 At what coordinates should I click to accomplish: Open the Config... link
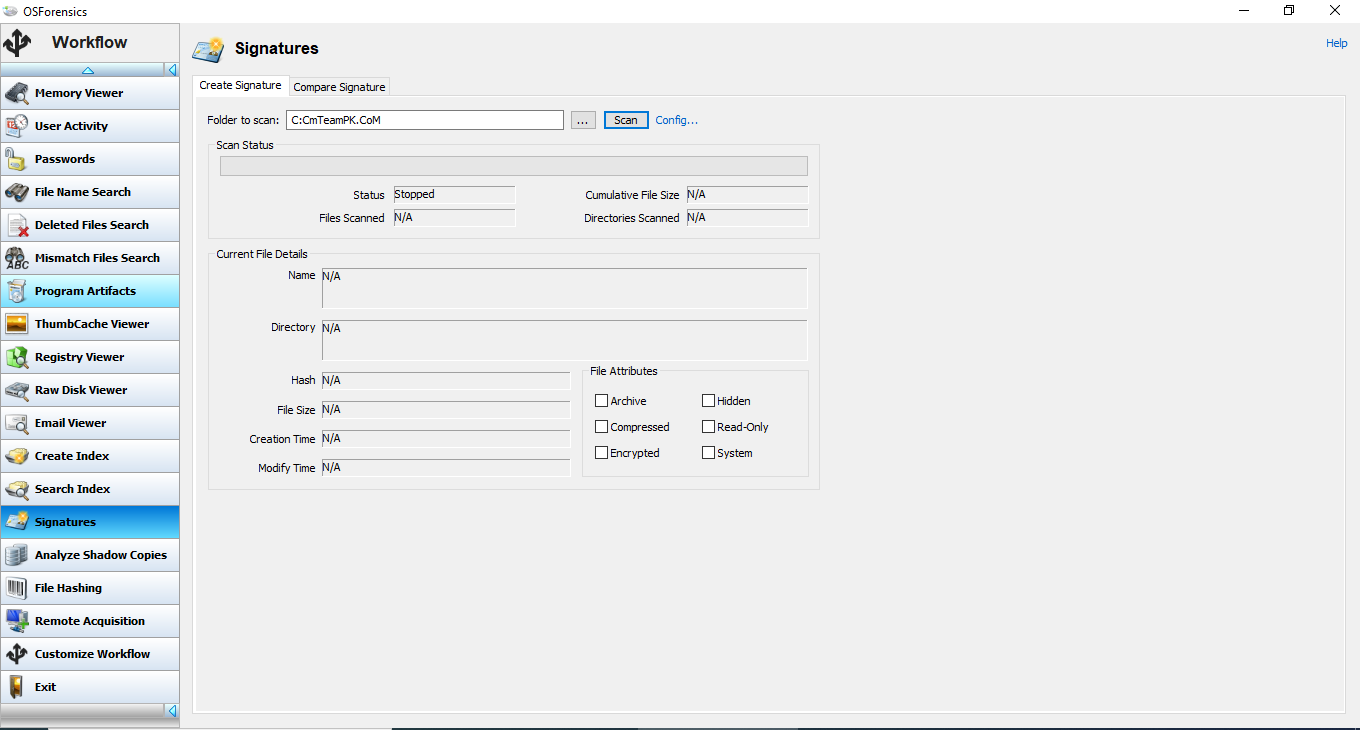point(677,120)
